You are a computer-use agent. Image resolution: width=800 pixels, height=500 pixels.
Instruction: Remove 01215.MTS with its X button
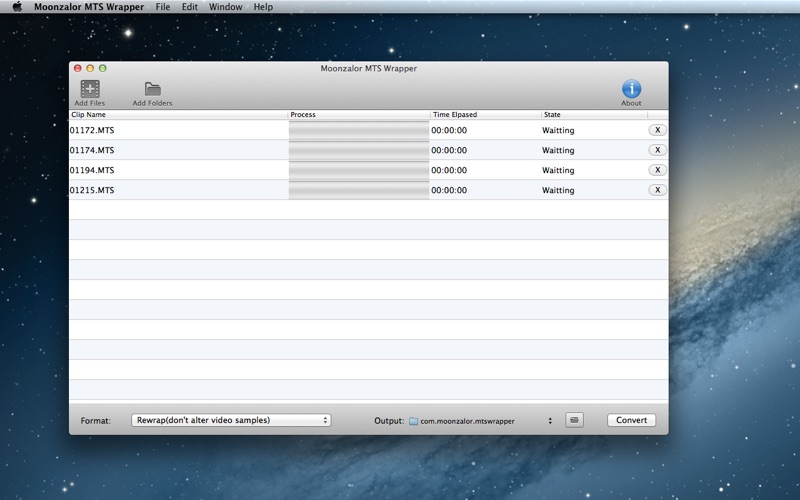tap(657, 190)
